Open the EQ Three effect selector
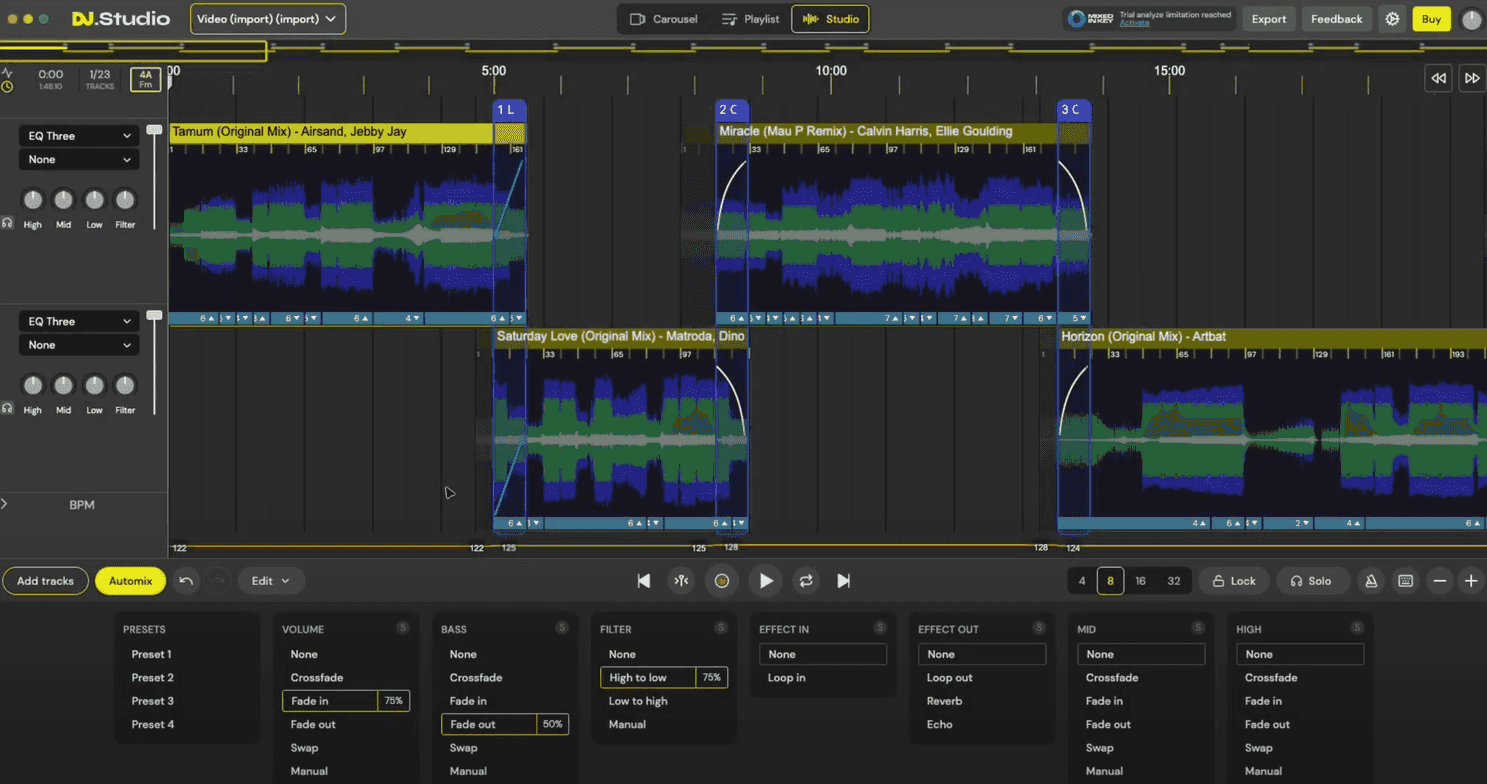Viewport: 1487px width, 784px height. 78,135
